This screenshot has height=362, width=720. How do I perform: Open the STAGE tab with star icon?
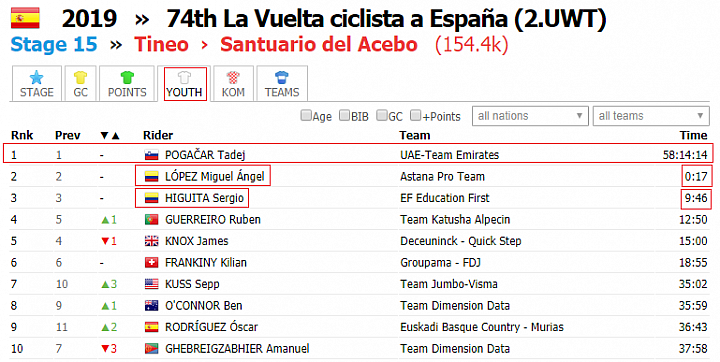[x=36, y=84]
